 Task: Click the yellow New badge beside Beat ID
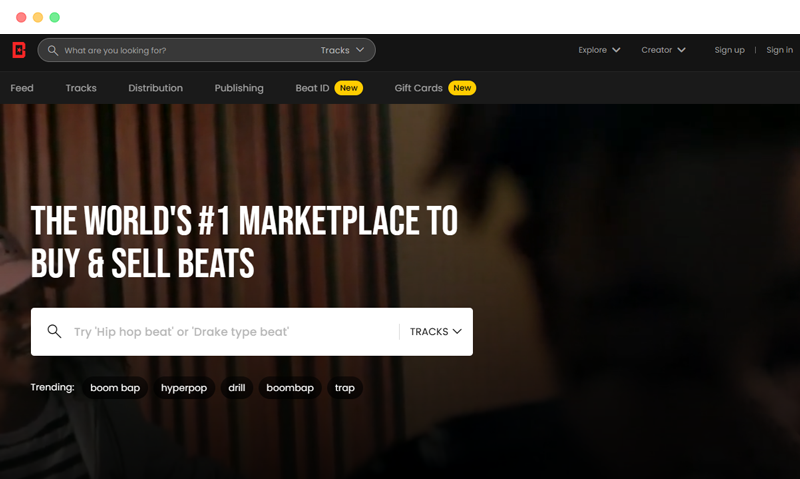pyautogui.click(x=348, y=88)
